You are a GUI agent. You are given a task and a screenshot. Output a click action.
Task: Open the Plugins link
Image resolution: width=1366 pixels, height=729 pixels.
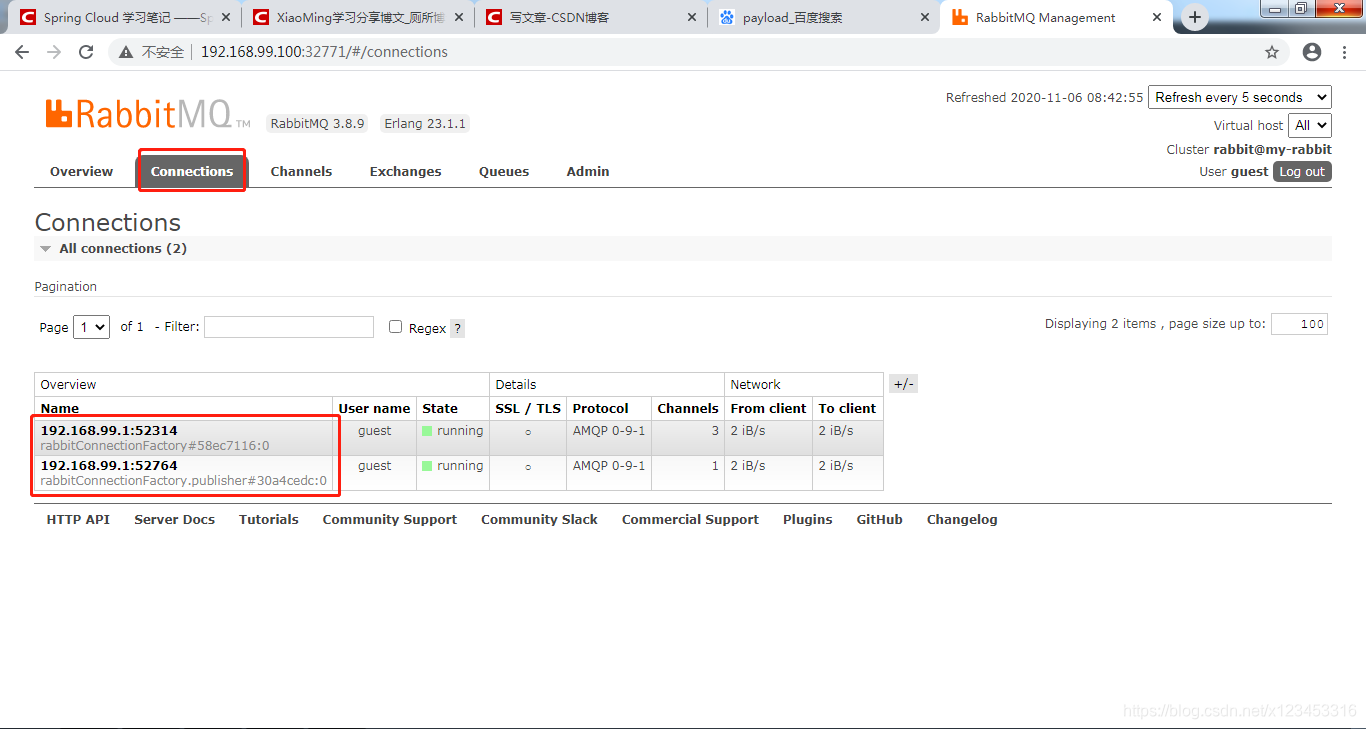tap(808, 519)
